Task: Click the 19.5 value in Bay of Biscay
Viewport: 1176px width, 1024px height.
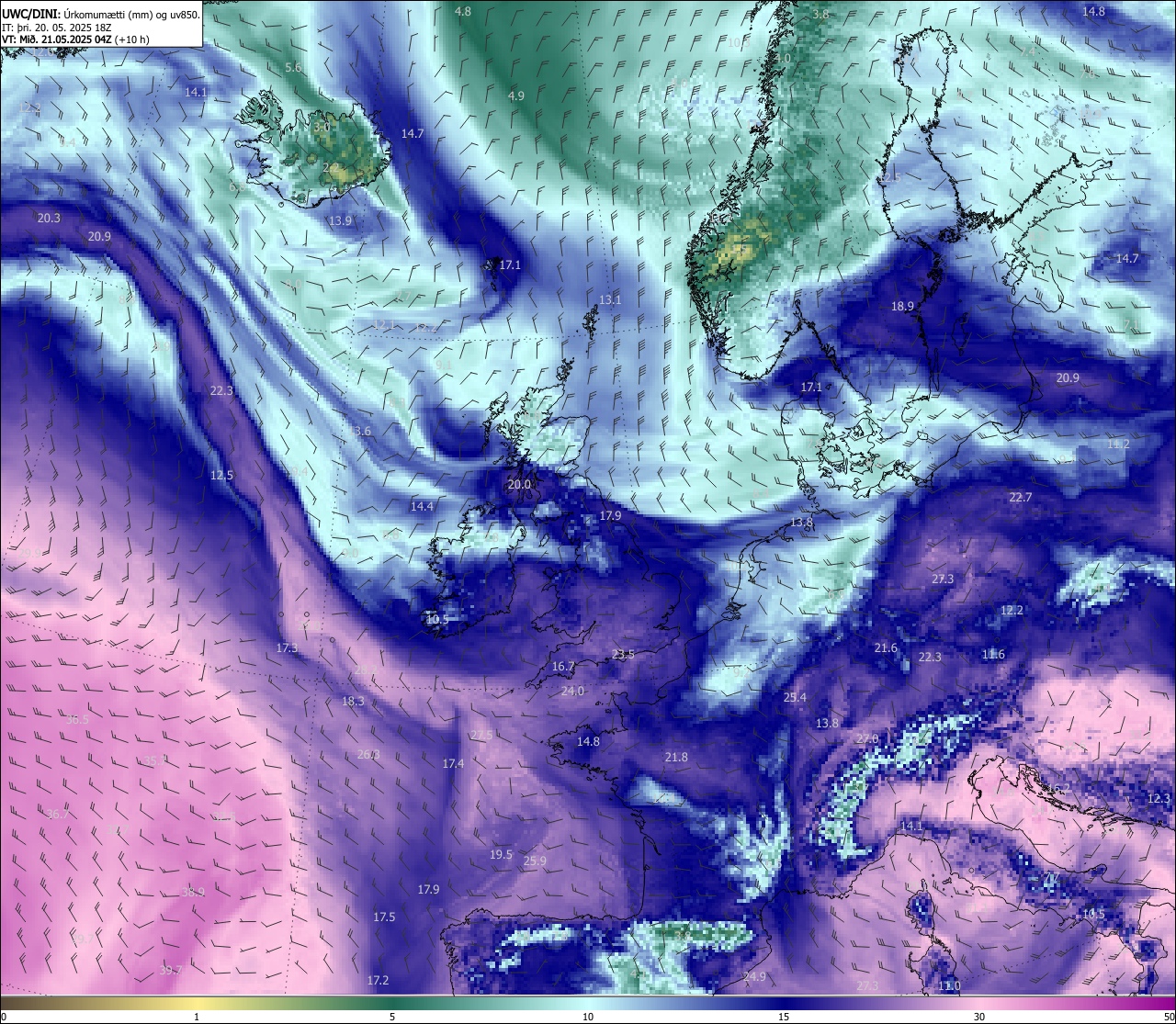Action: [501, 854]
